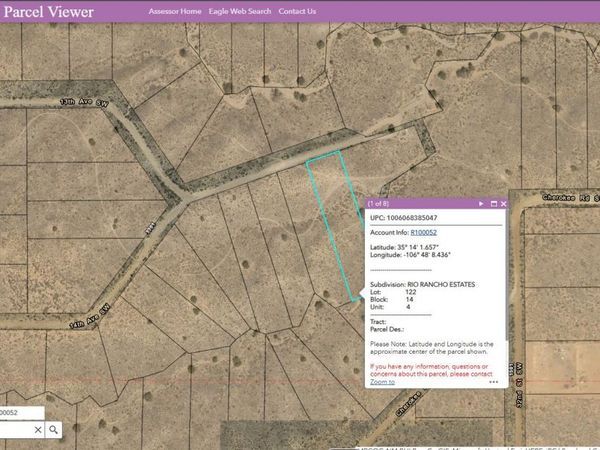The width and height of the screenshot is (600, 450).
Task: Click the UPC 1006068385047 text
Action: click(404, 218)
